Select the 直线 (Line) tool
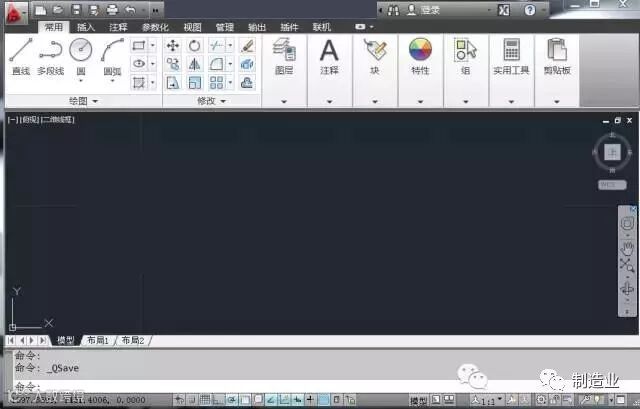Screen dimensions: 640x409 click(x=20, y=56)
